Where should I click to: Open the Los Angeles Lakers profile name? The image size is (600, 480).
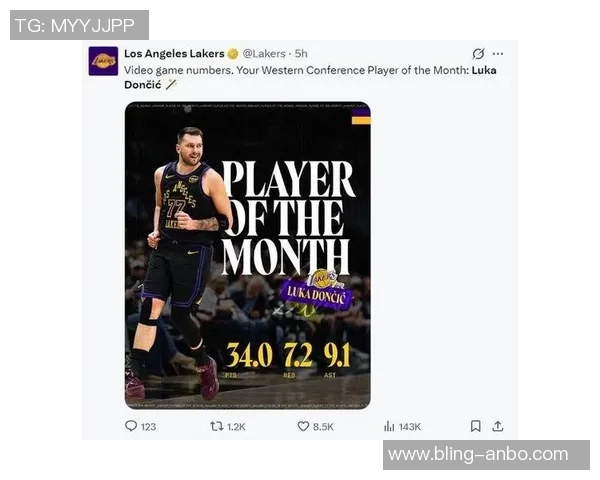click(174, 54)
